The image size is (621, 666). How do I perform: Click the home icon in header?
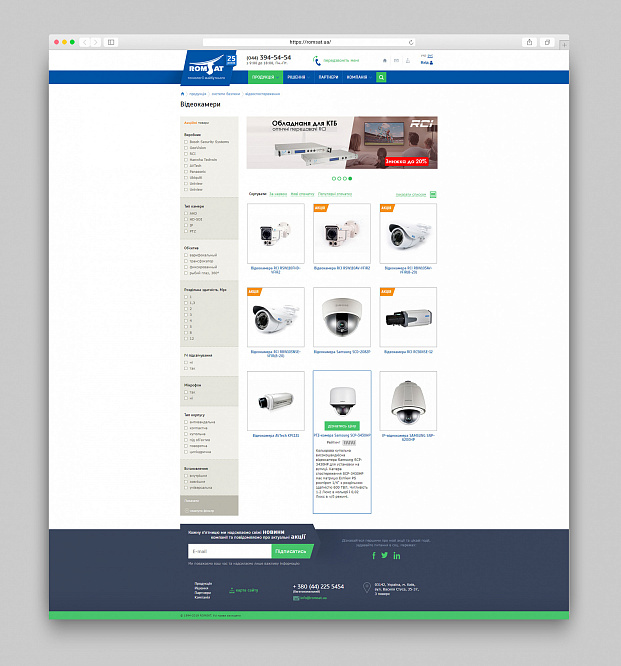point(385,60)
